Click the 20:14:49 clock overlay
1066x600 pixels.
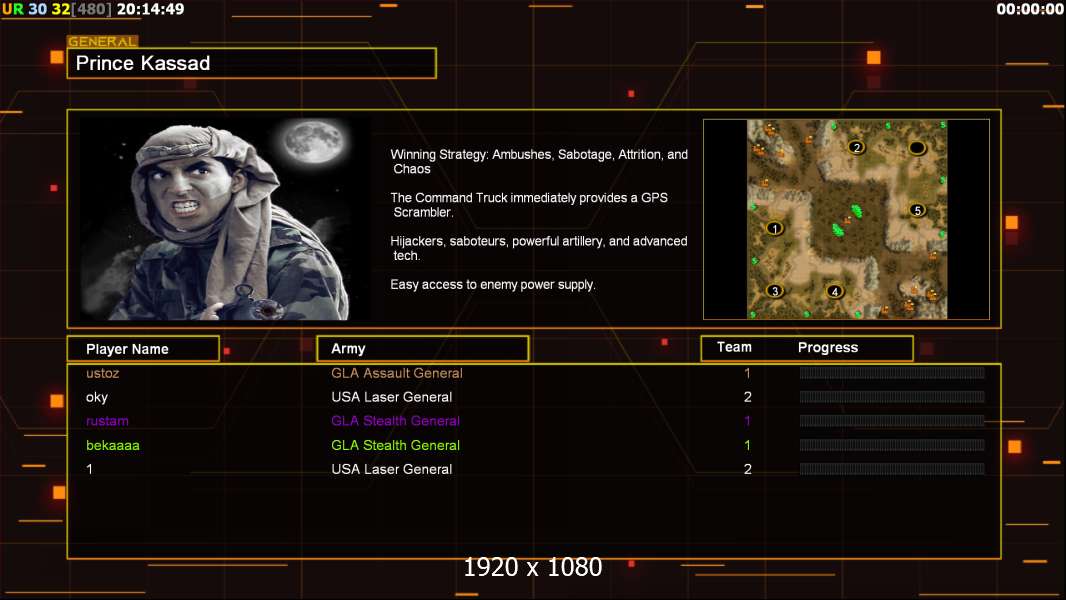pyautogui.click(x=150, y=9)
